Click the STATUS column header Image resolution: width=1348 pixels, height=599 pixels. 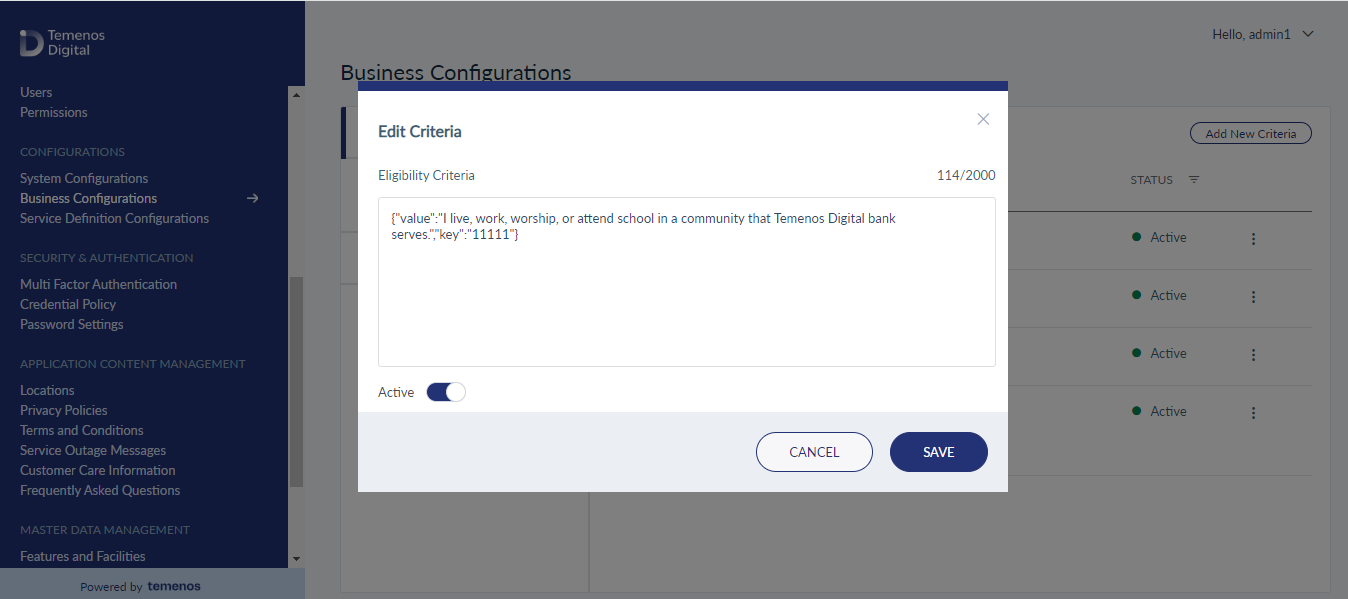(1152, 180)
